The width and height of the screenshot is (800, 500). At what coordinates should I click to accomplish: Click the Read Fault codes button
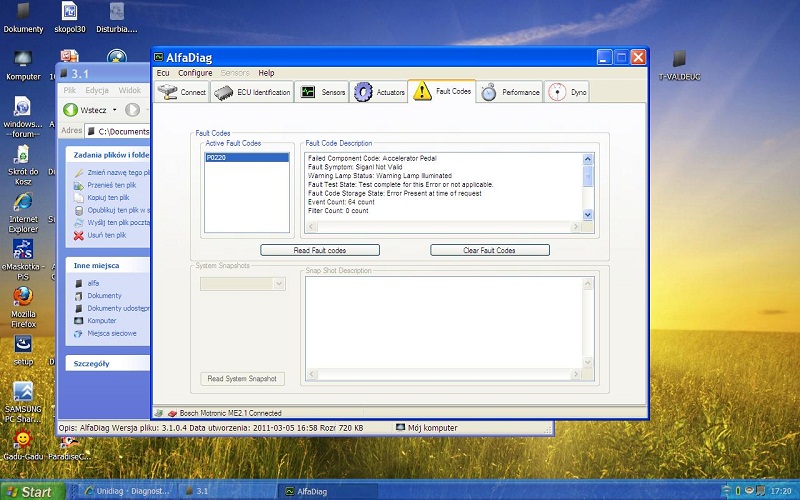pyautogui.click(x=320, y=250)
